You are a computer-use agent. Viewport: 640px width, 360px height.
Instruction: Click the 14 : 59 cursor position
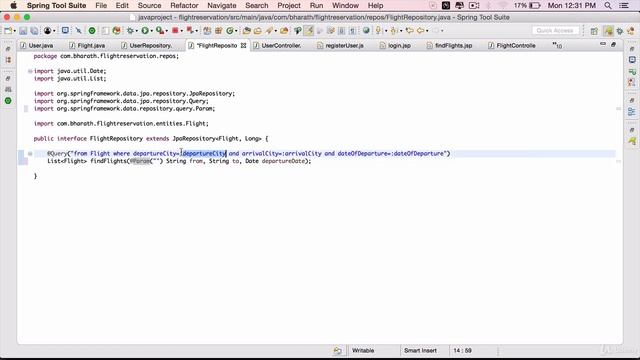[x=462, y=351]
